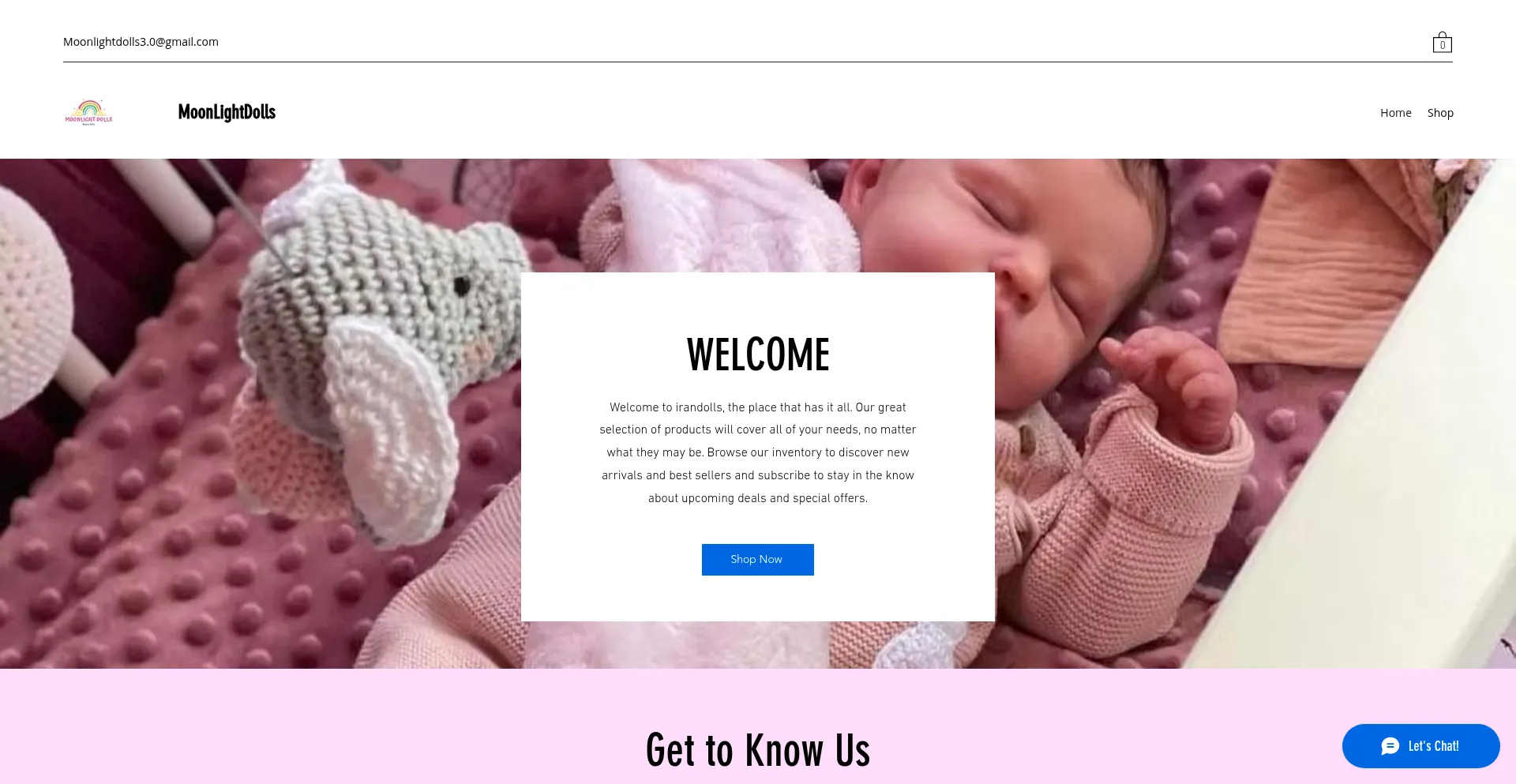Click the WELCOME heading
The height and width of the screenshot is (784, 1516).
click(758, 354)
